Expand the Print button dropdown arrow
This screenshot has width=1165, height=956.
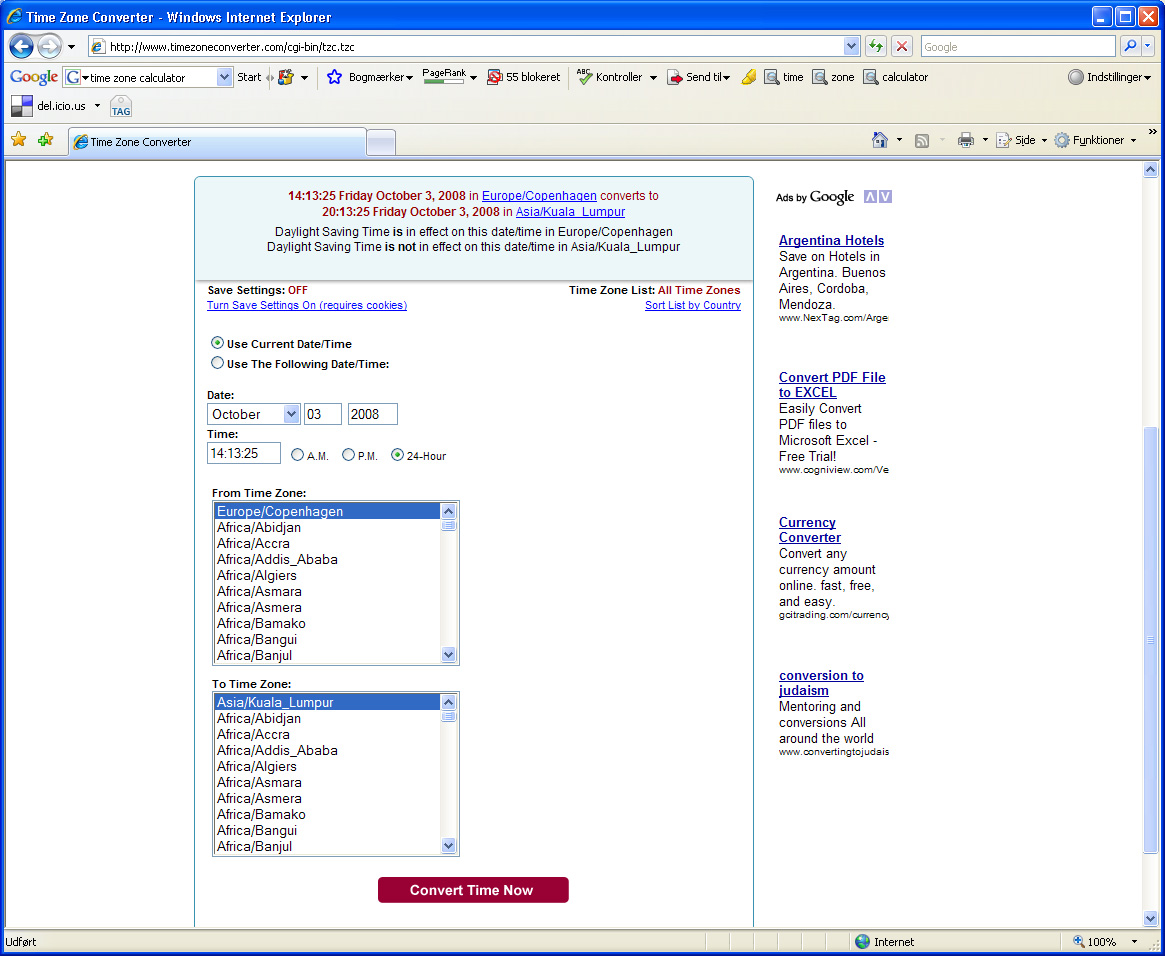985,140
